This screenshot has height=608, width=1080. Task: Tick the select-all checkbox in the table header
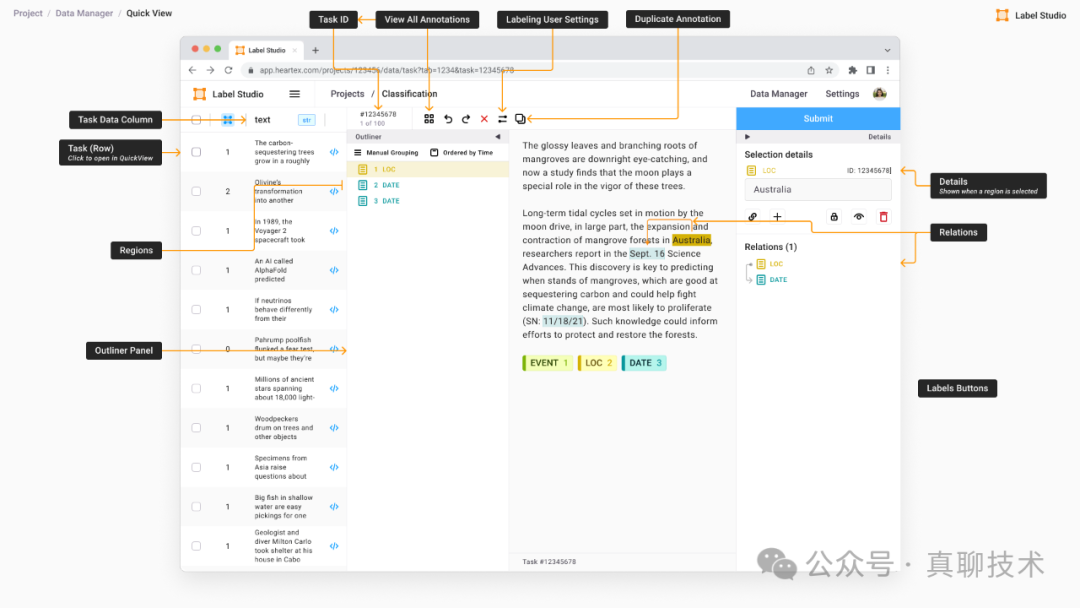click(196, 120)
